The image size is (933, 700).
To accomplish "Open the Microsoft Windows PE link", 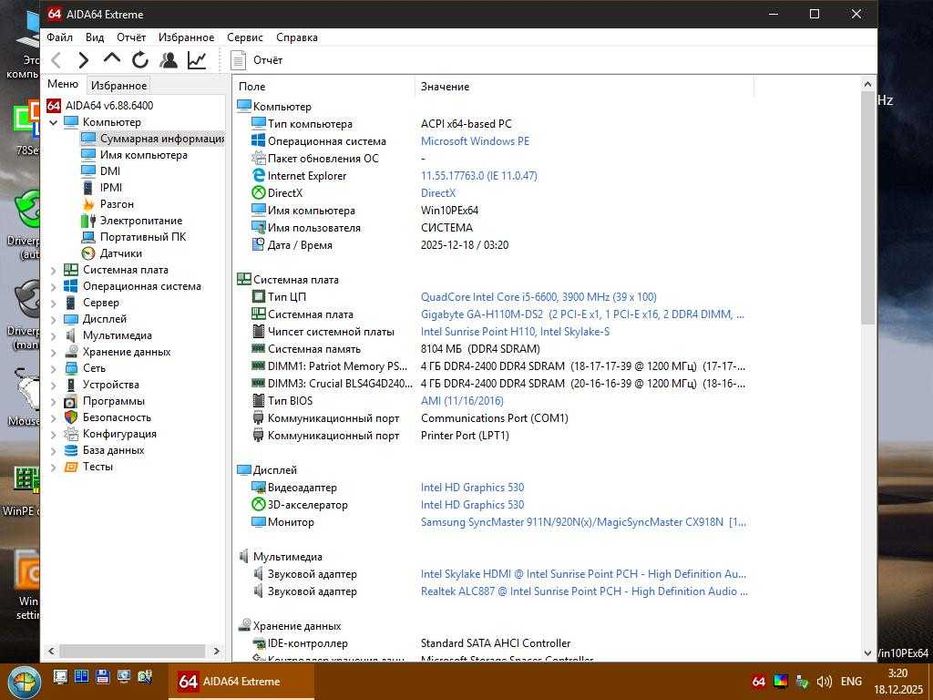I will coord(475,141).
